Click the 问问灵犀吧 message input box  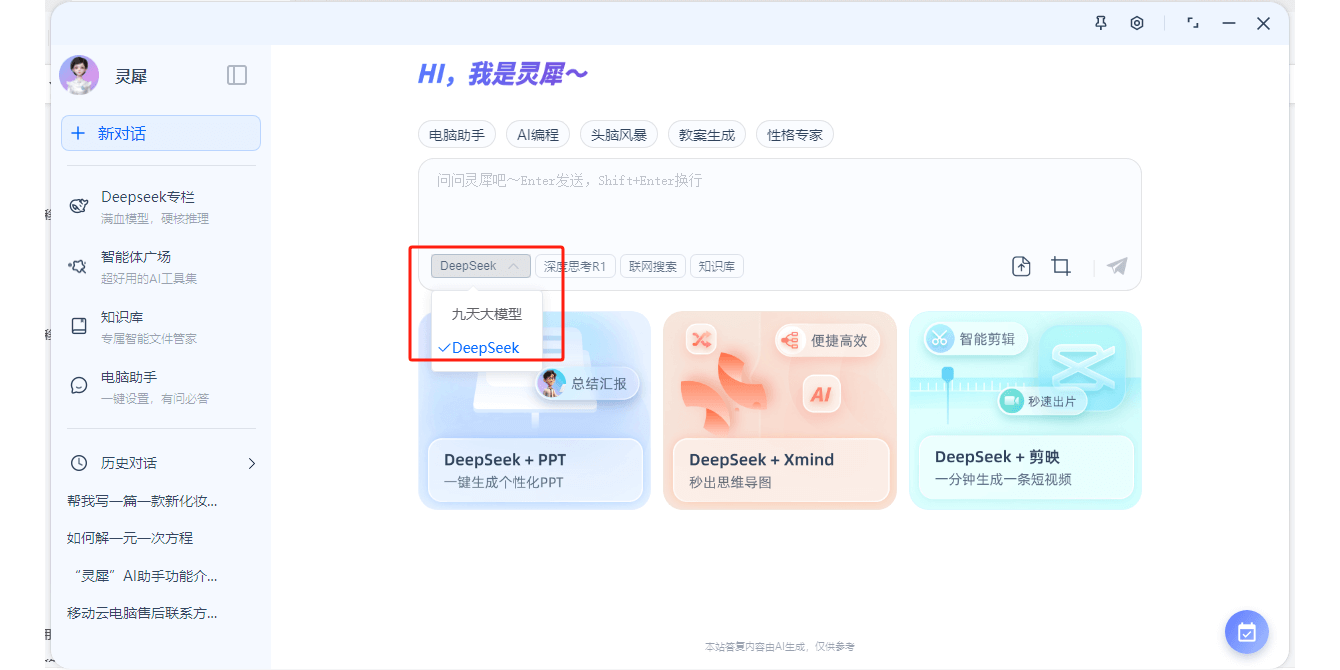pos(778,205)
